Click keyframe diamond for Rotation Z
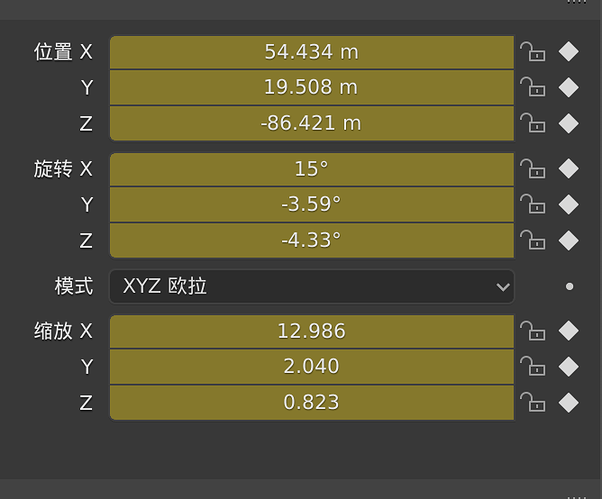Screen dimensions: 602x499 (x=568, y=241)
